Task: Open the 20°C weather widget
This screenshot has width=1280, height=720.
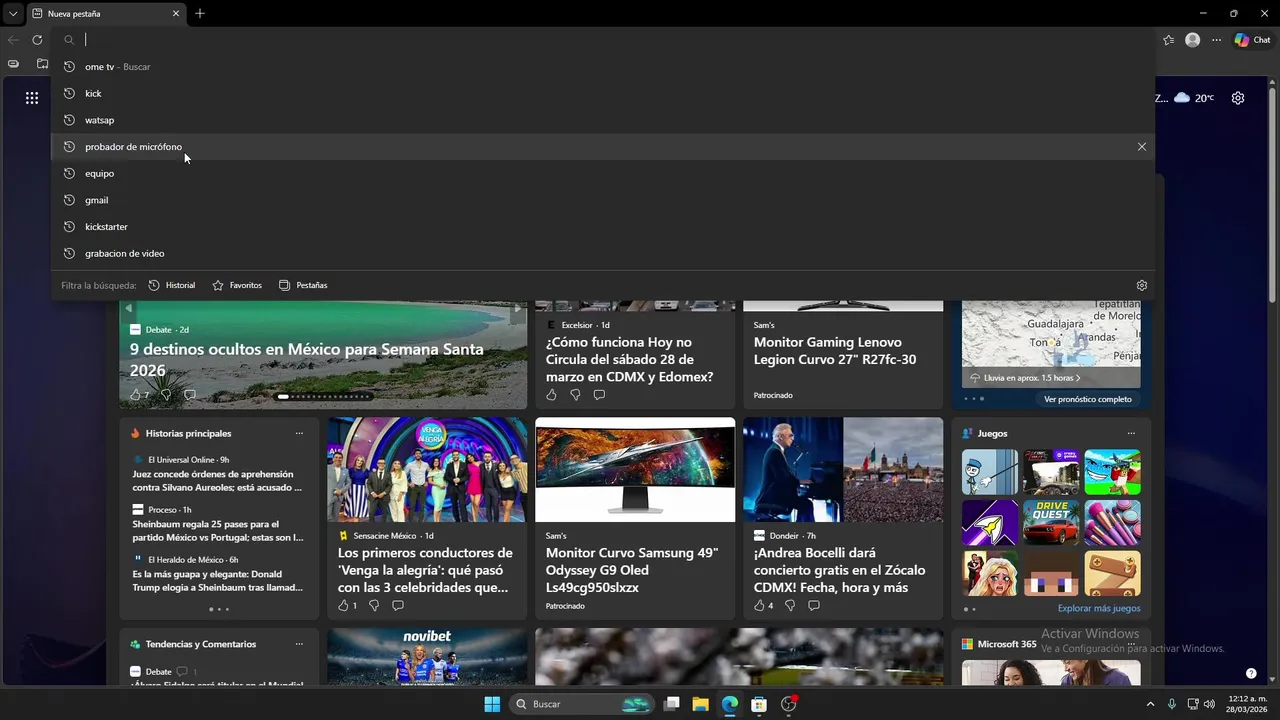Action: tap(1194, 98)
